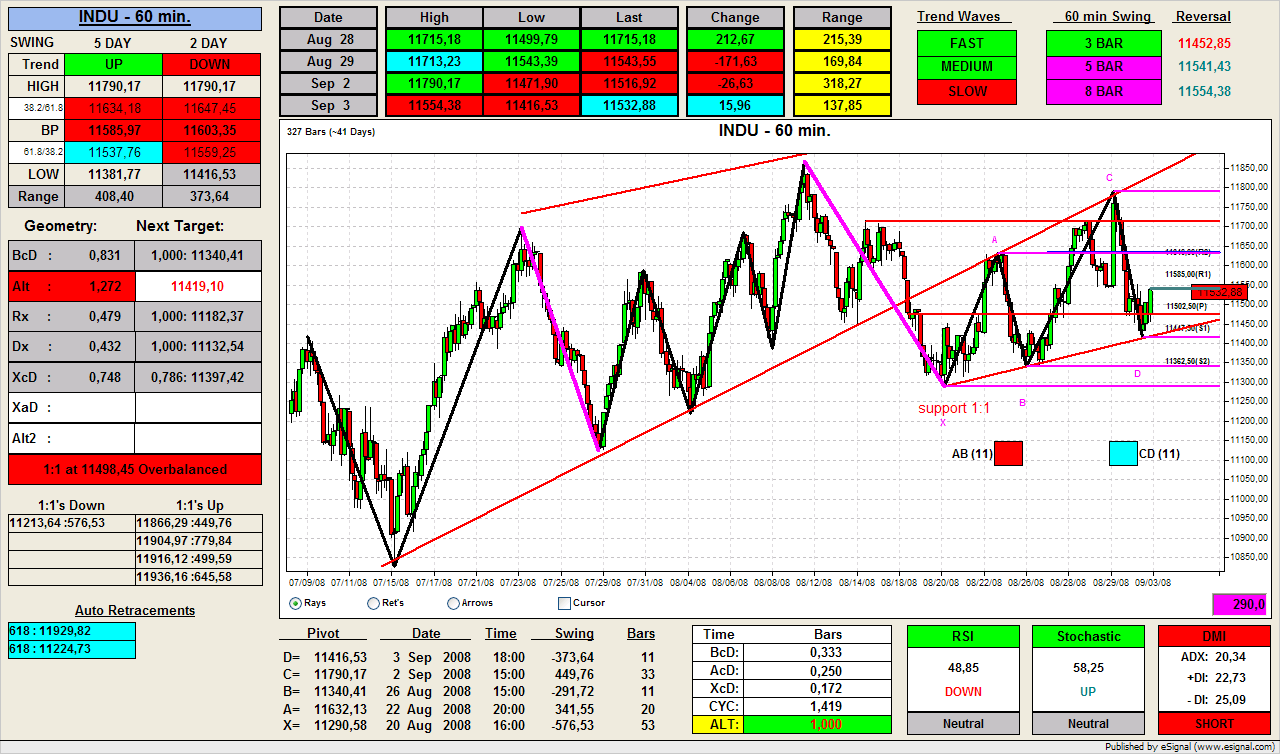Click the RSI value 48,85
Screen dimensions: 1280x754
point(963,667)
